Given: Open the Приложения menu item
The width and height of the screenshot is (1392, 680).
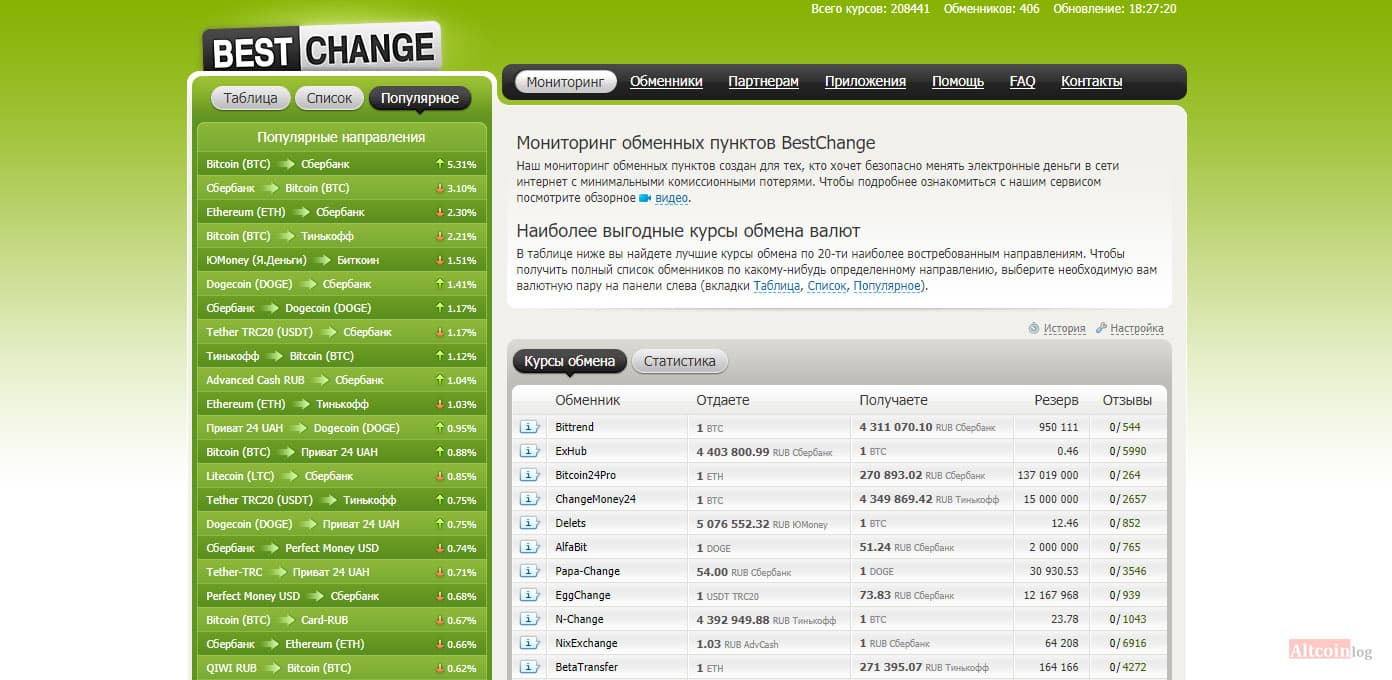Looking at the screenshot, I should click(865, 82).
